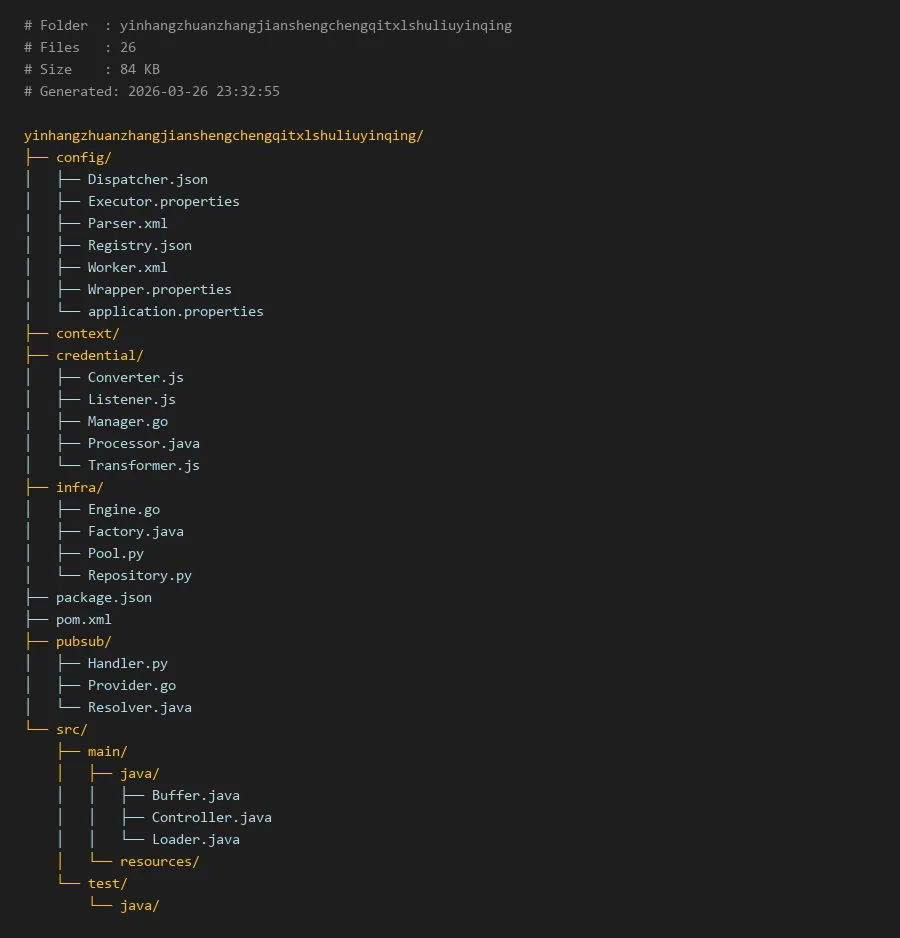The image size is (900, 938).
Task: Select Repository.py file entry
Action: 139,575
